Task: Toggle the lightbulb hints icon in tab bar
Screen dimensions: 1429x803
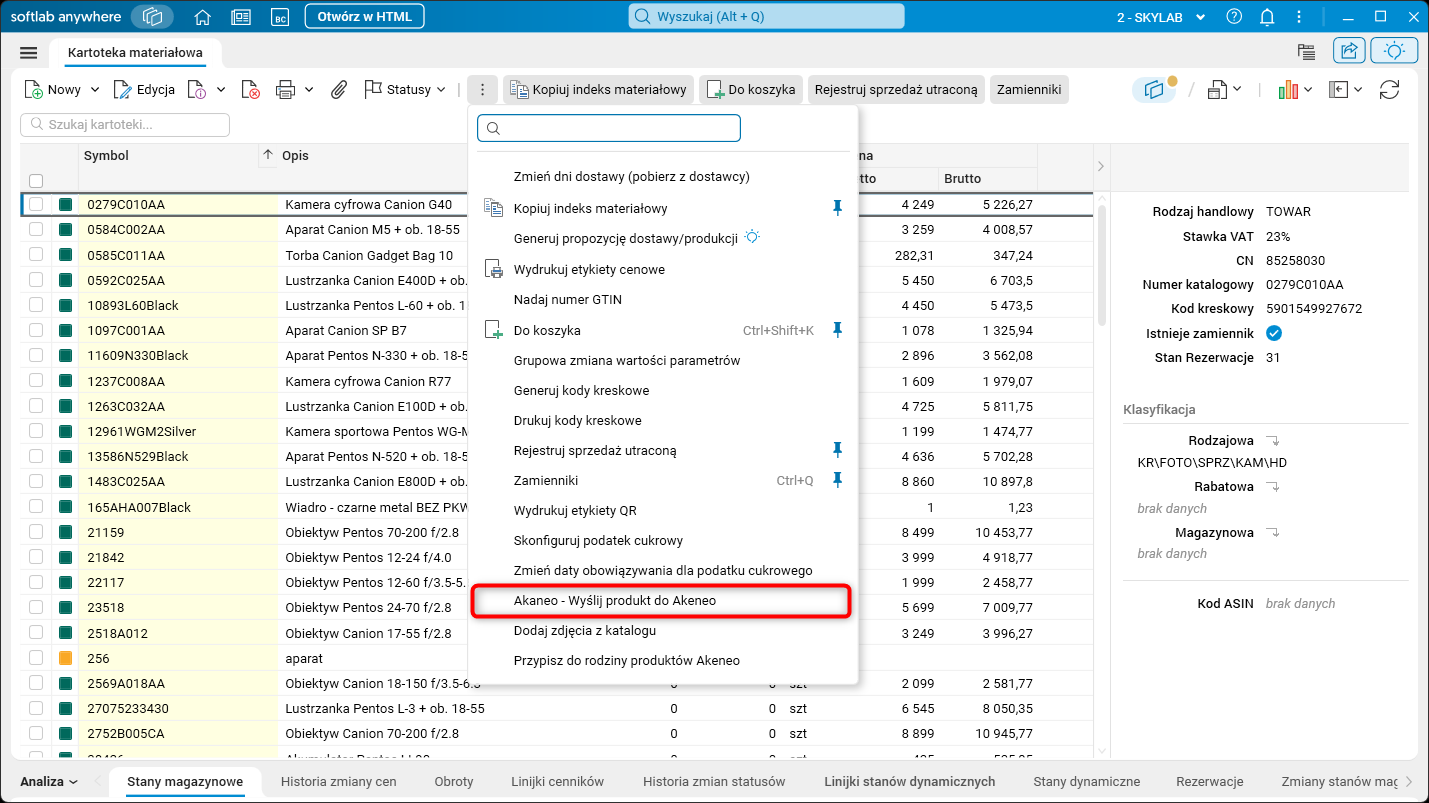Action: 1393,51
